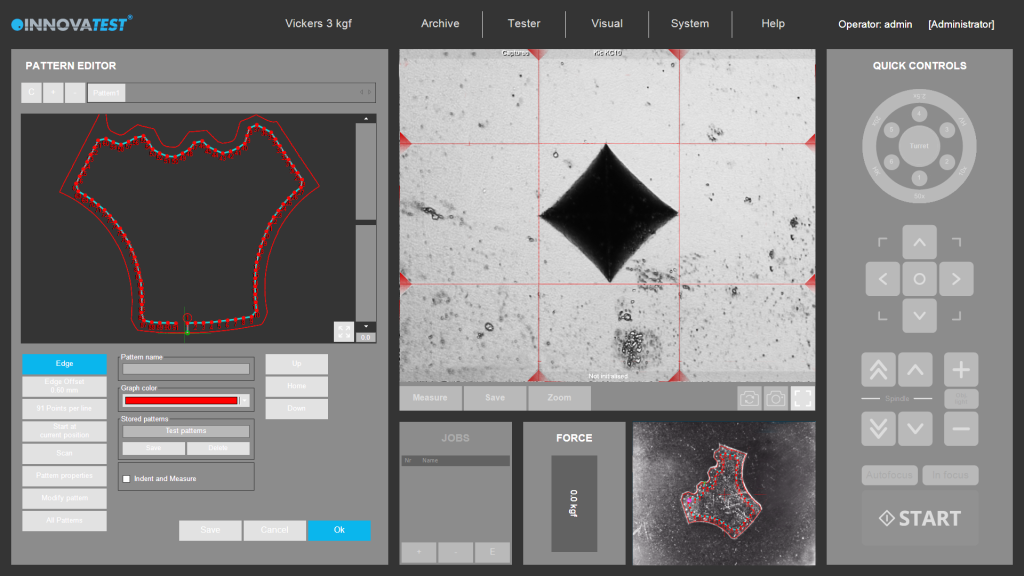The image size is (1024, 576).
Task: Select the Edge pattern mode
Action: 64,364
